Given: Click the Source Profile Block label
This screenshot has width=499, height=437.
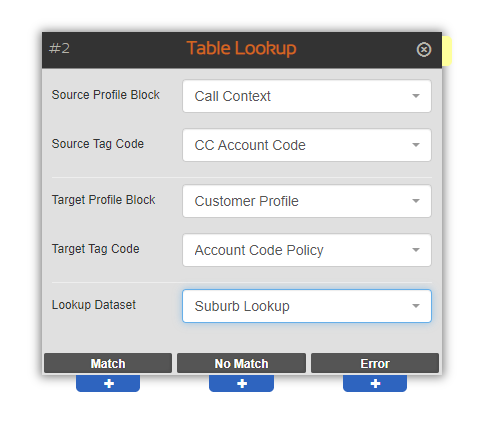Looking at the screenshot, I should [106, 95].
